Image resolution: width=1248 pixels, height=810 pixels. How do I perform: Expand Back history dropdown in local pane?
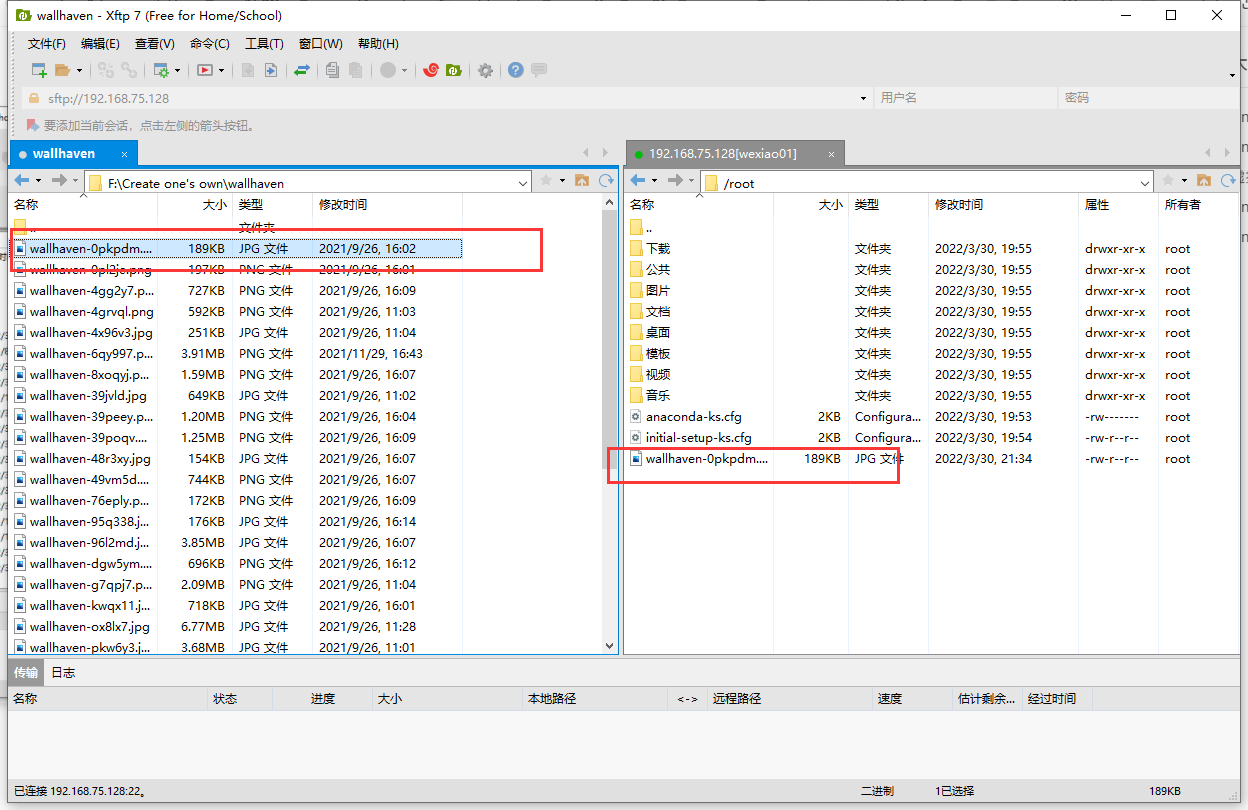pyautogui.click(x=39, y=181)
